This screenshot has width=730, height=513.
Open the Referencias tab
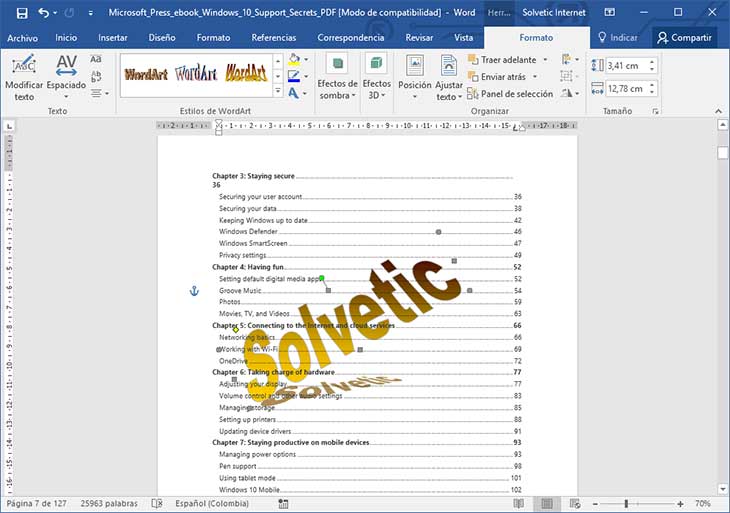pyautogui.click(x=274, y=38)
